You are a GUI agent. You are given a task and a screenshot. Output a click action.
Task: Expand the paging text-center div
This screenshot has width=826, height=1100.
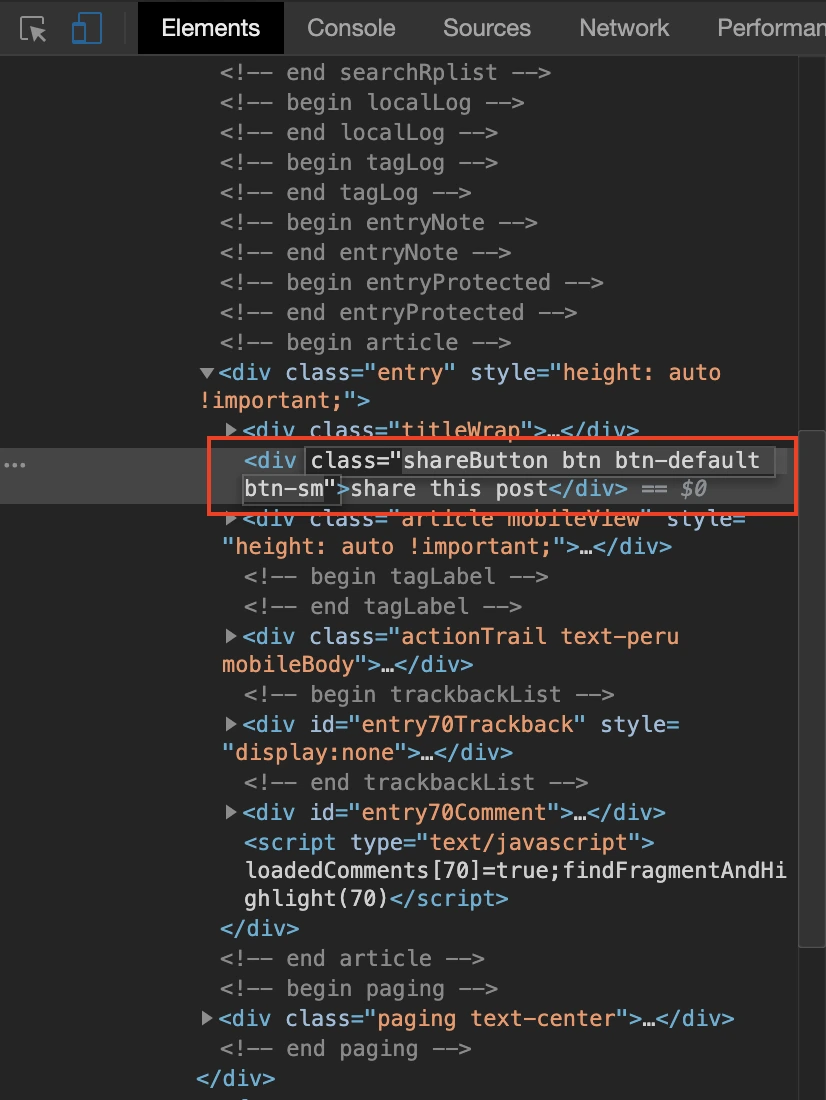(x=207, y=1017)
